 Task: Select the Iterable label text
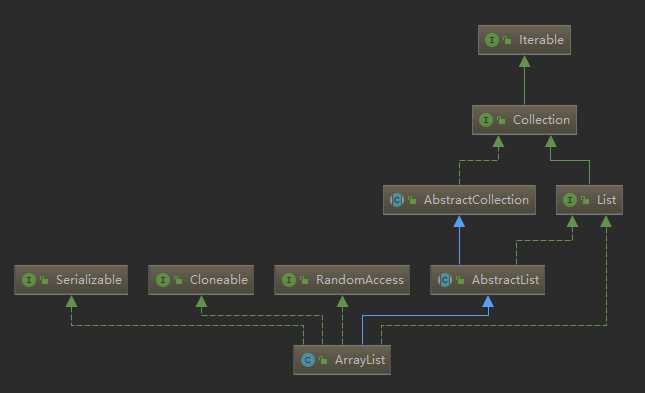click(x=541, y=40)
